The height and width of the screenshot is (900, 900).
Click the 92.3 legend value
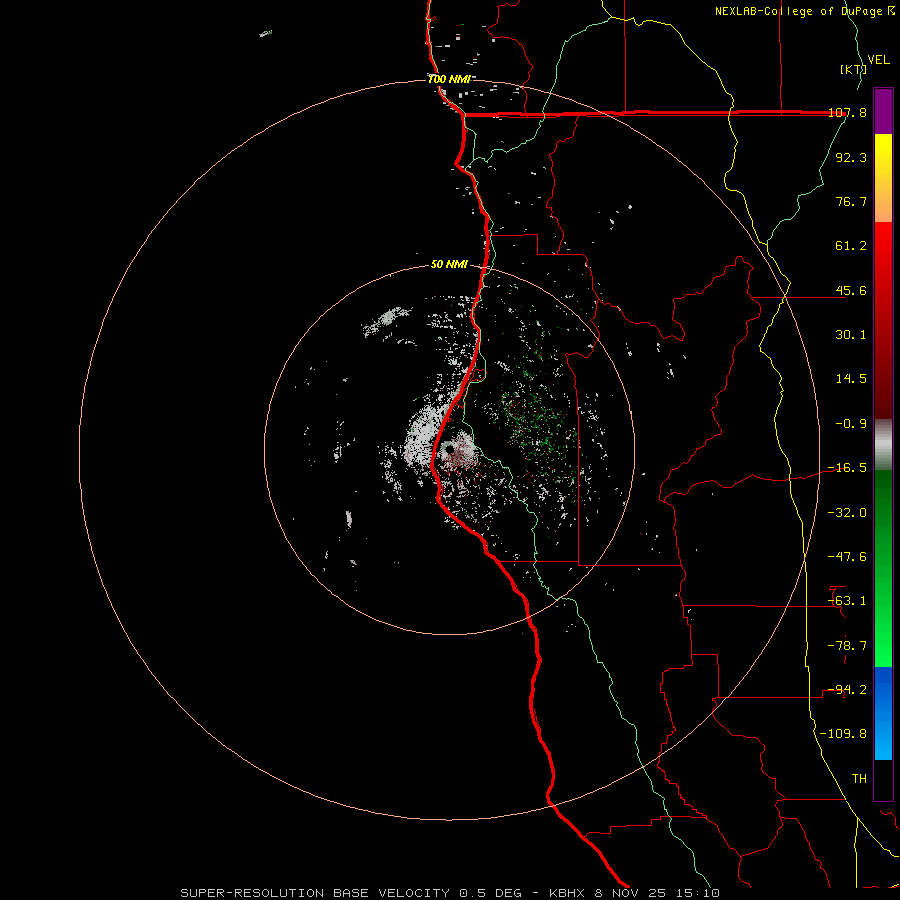(x=851, y=157)
